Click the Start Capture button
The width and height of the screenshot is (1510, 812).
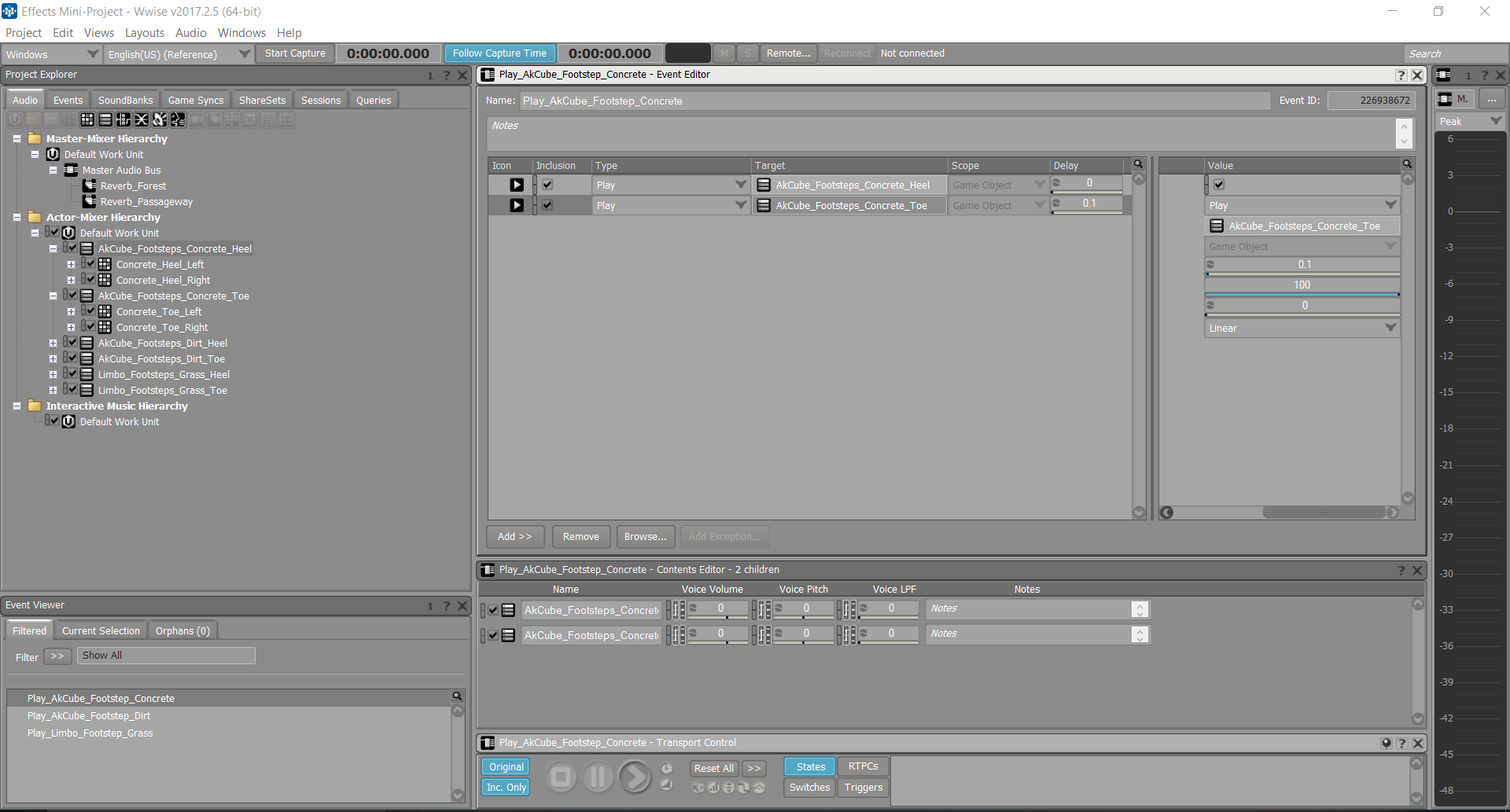tap(295, 53)
